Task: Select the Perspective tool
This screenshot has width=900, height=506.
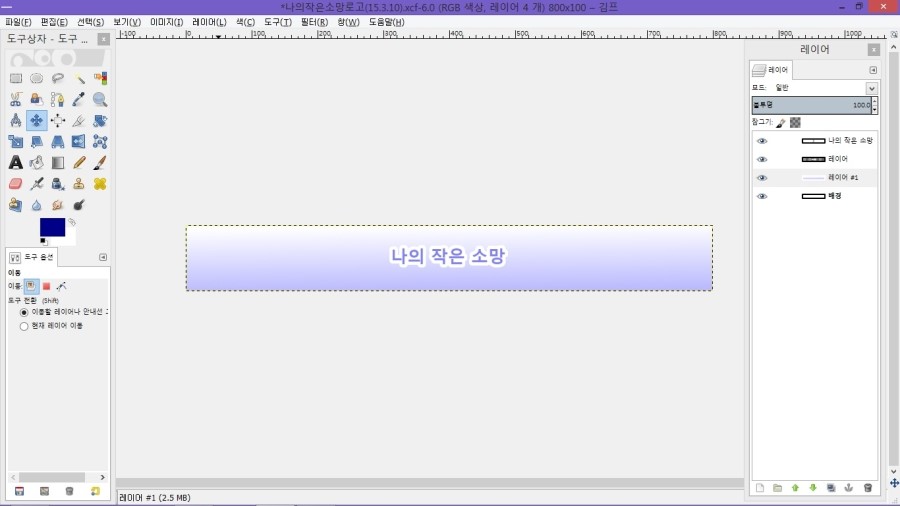Action: click(x=57, y=142)
